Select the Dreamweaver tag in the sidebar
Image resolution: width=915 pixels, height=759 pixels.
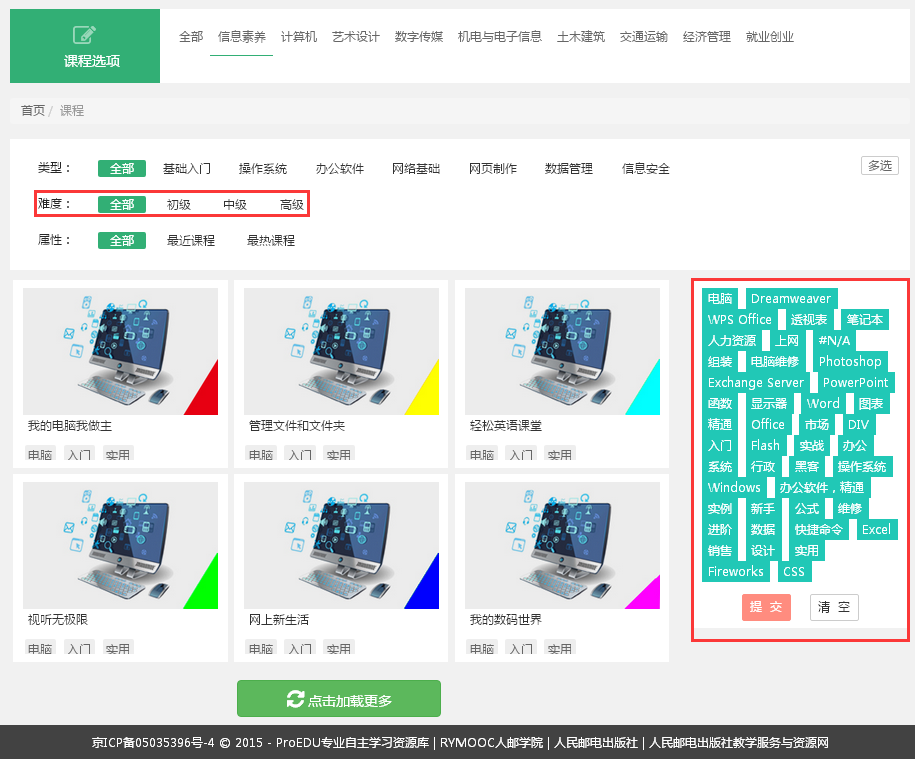[x=791, y=298]
